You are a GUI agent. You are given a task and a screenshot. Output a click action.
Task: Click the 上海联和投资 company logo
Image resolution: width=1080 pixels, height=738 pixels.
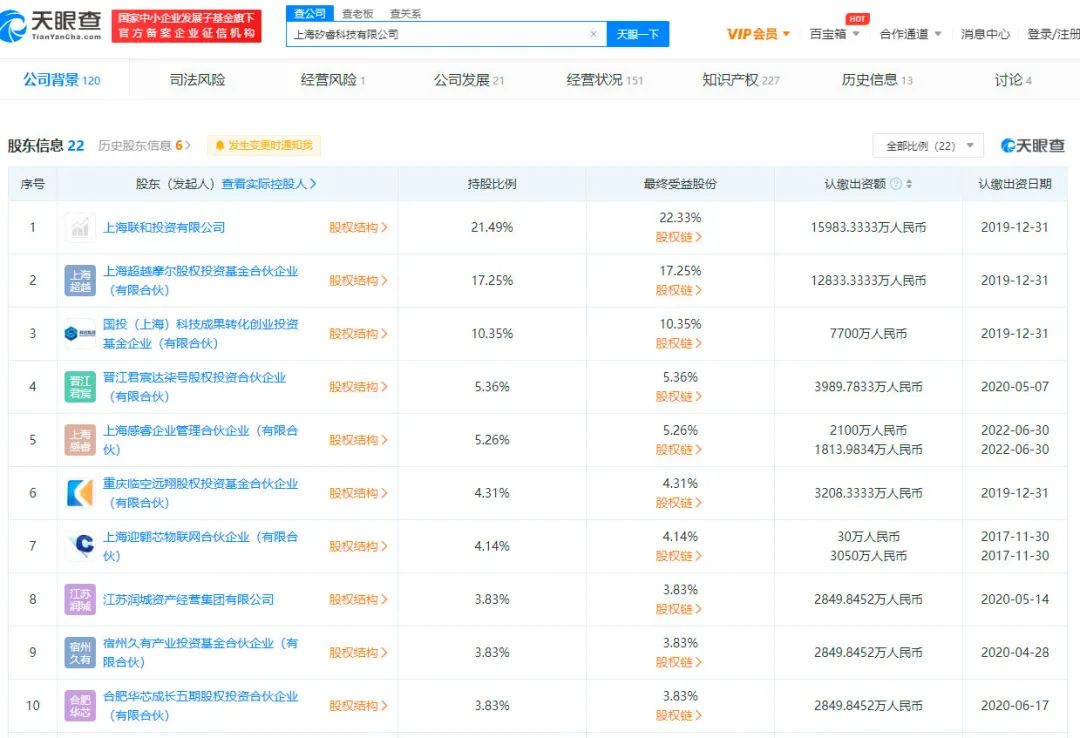click(x=80, y=227)
